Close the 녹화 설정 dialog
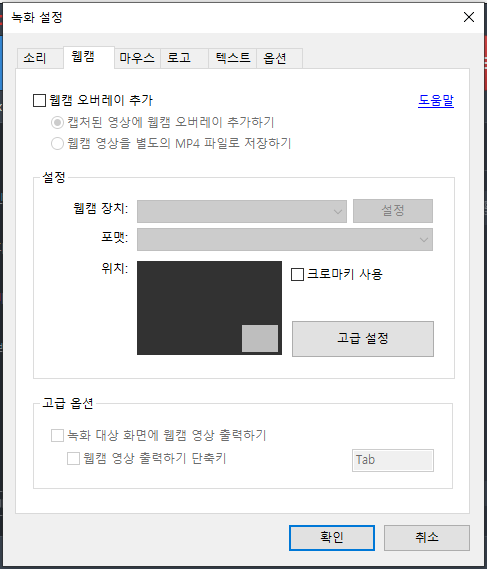This screenshot has height=569, width=487. pyautogui.click(x=469, y=17)
